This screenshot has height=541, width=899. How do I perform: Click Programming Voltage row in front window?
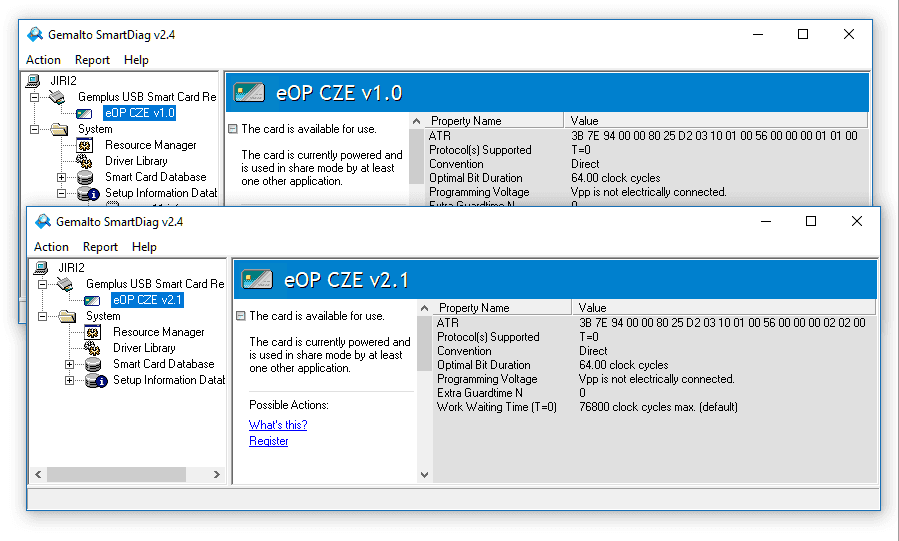pos(654,379)
